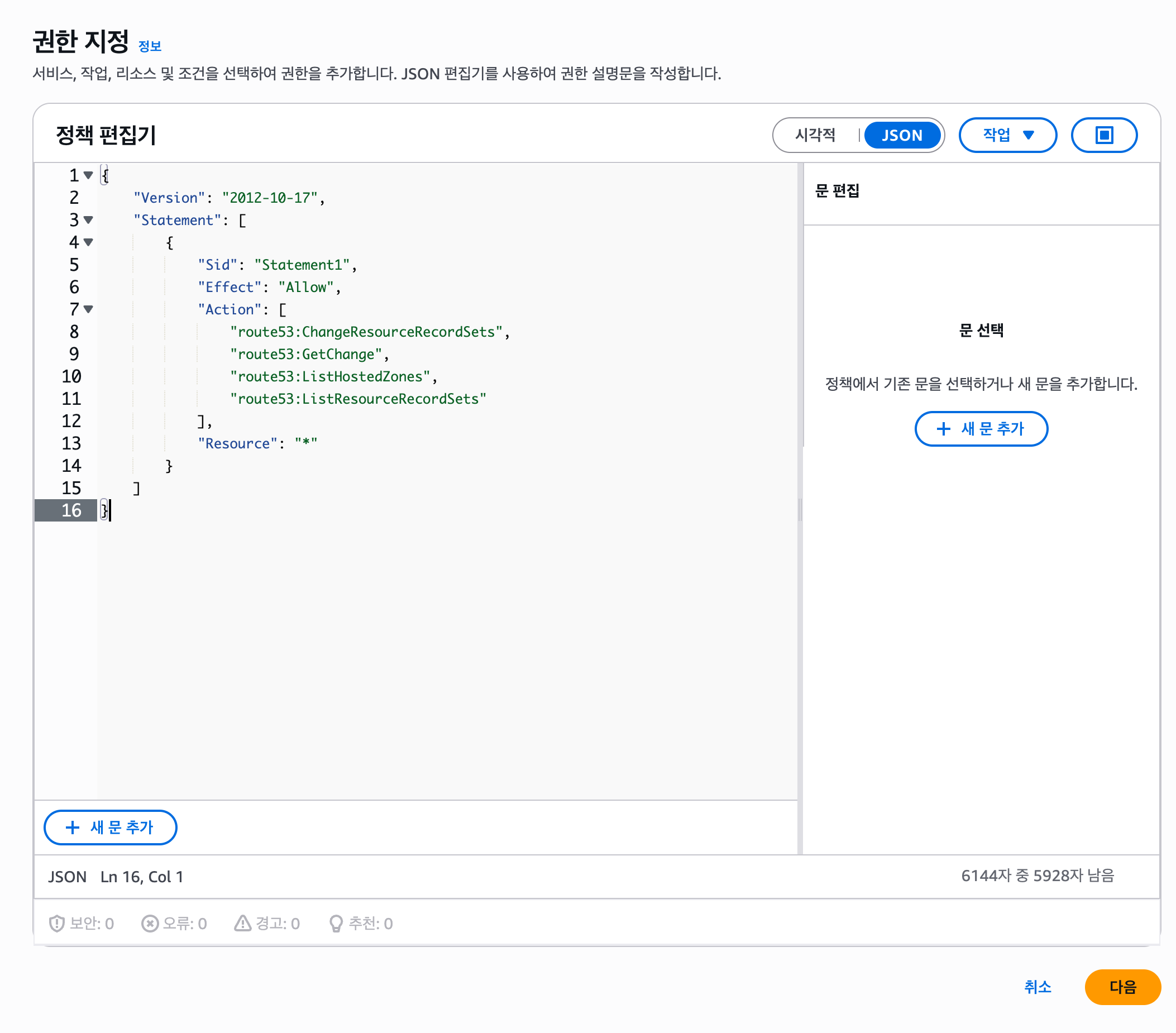Click the 취소 cancel link

1038,987
